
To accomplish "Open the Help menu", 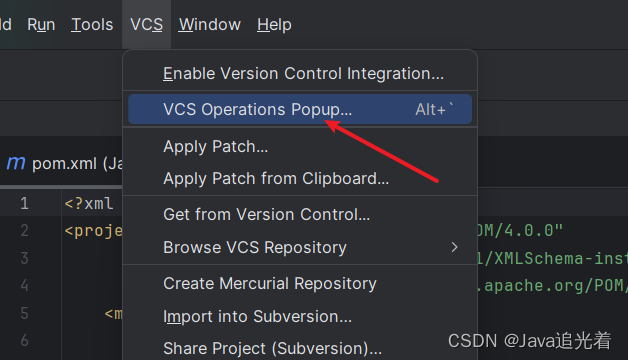I will (x=274, y=24).
